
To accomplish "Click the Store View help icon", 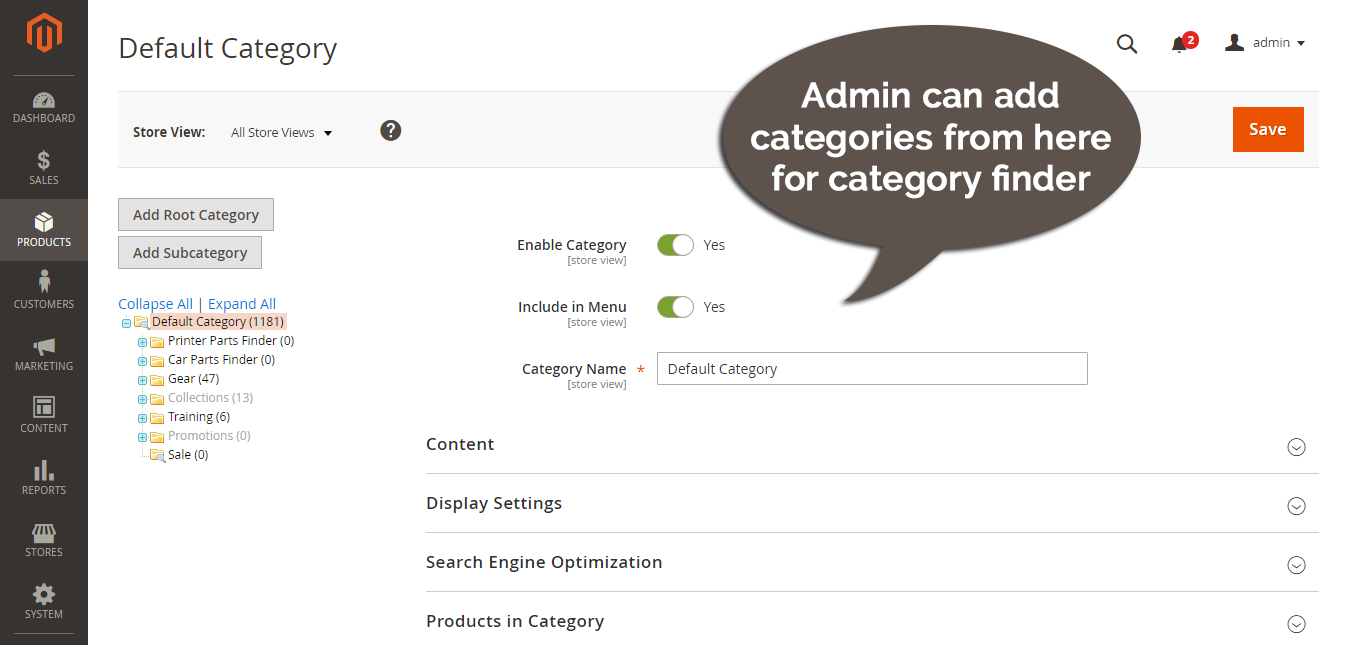I will coord(390,130).
